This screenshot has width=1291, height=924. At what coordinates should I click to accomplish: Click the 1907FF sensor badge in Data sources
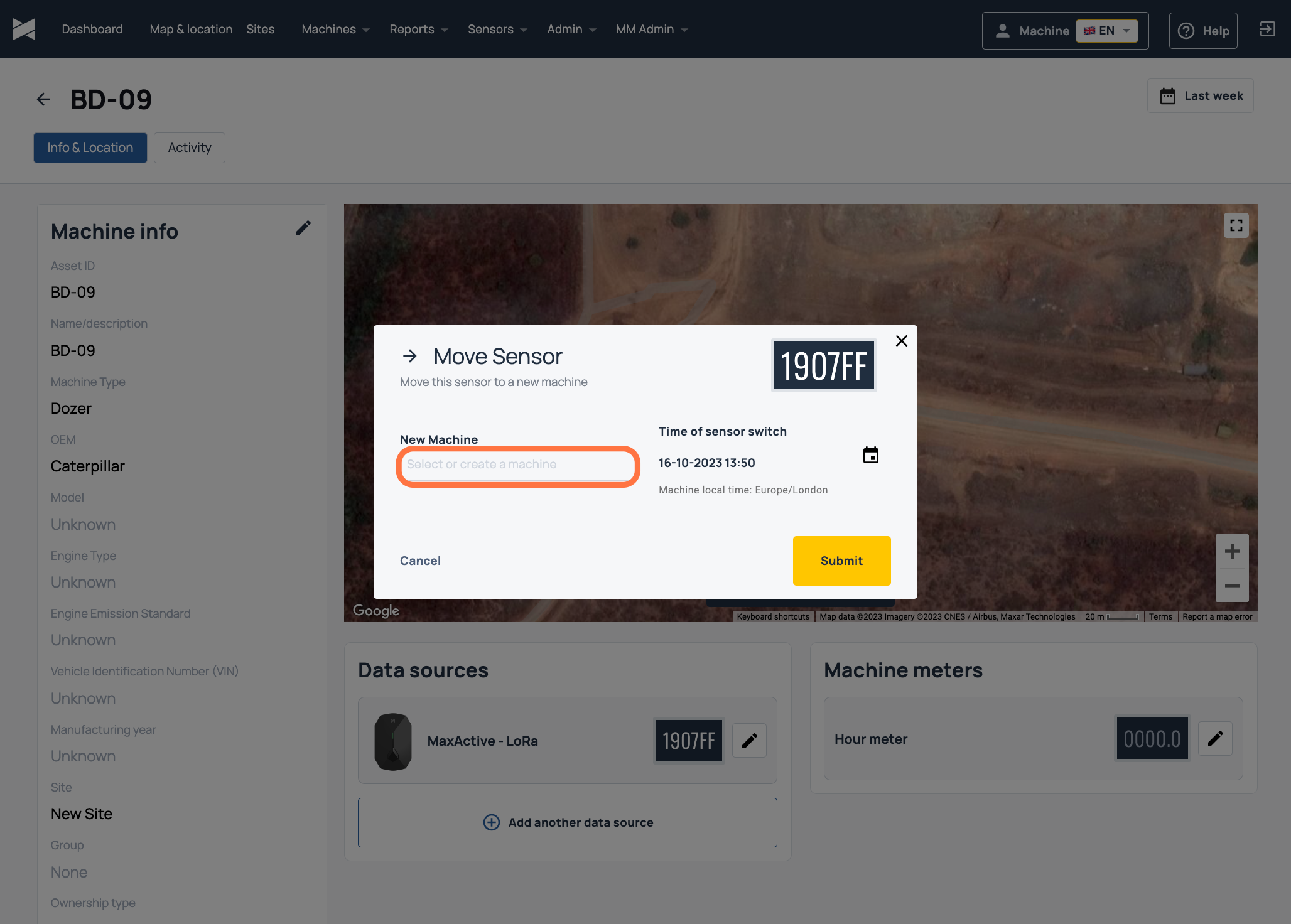pos(689,741)
